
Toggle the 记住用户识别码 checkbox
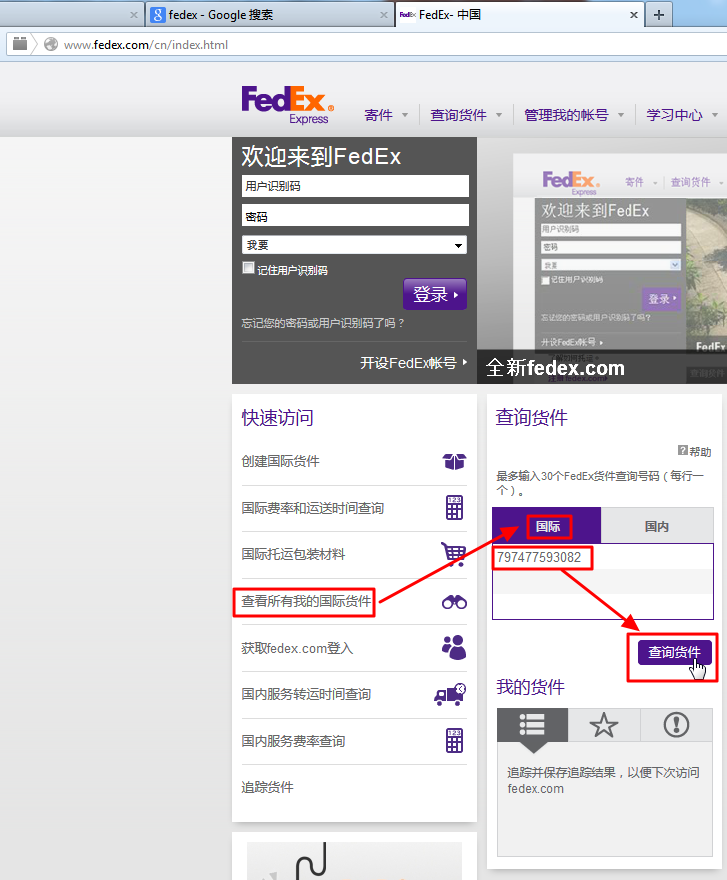point(248,268)
